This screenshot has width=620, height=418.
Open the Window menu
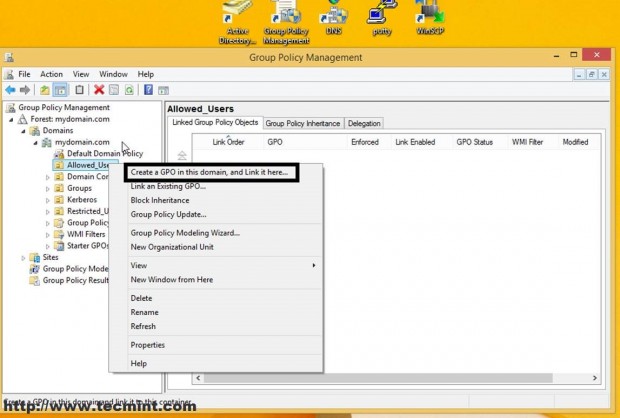(113, 74)
